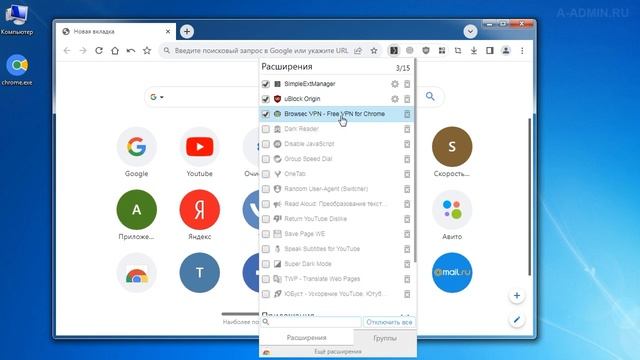
Task: Open the Google search engine dropdown
Action: tap(157, 97)
